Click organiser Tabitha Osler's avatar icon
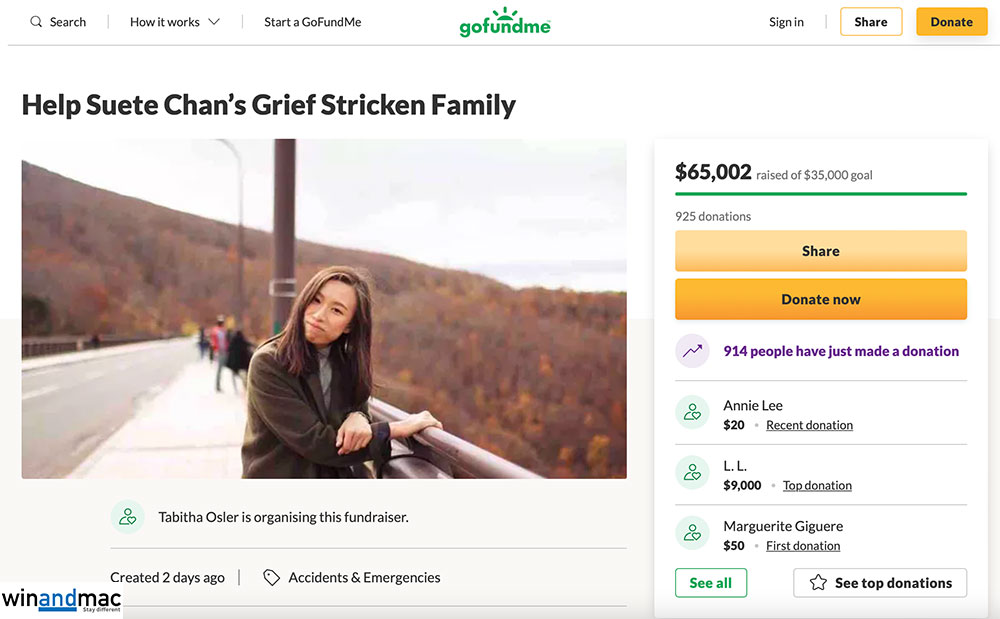This screenshot has width=1000, height=619. (x=127, y=517)
